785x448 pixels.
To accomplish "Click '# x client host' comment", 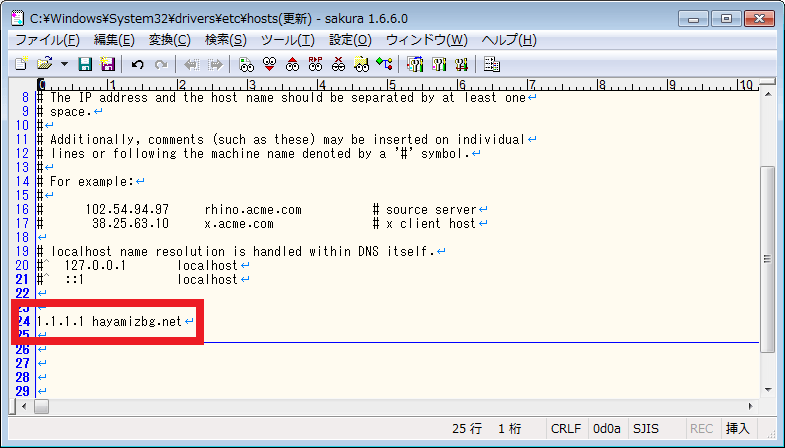I will tap(424, 223).
